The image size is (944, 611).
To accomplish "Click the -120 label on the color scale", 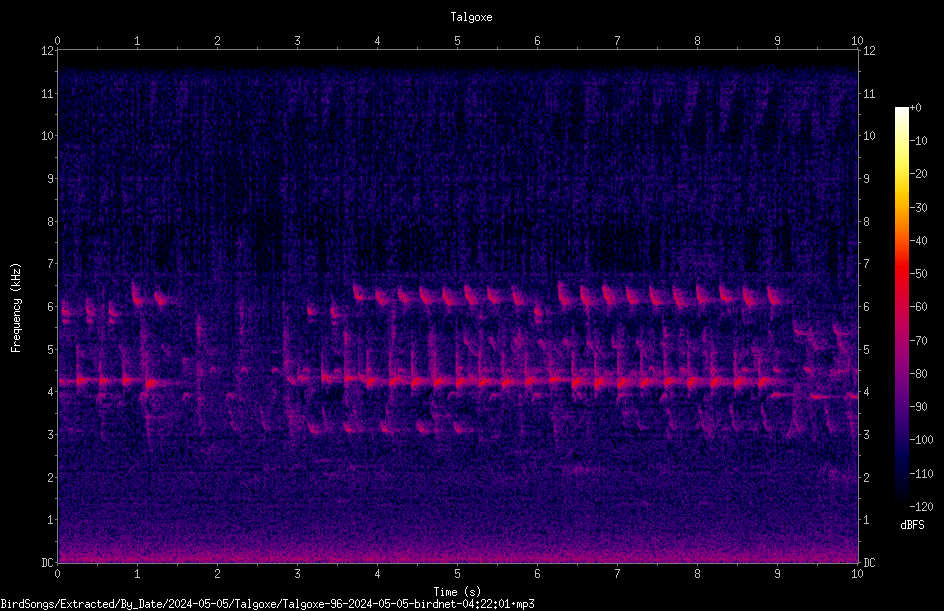I will pos(922,506).
